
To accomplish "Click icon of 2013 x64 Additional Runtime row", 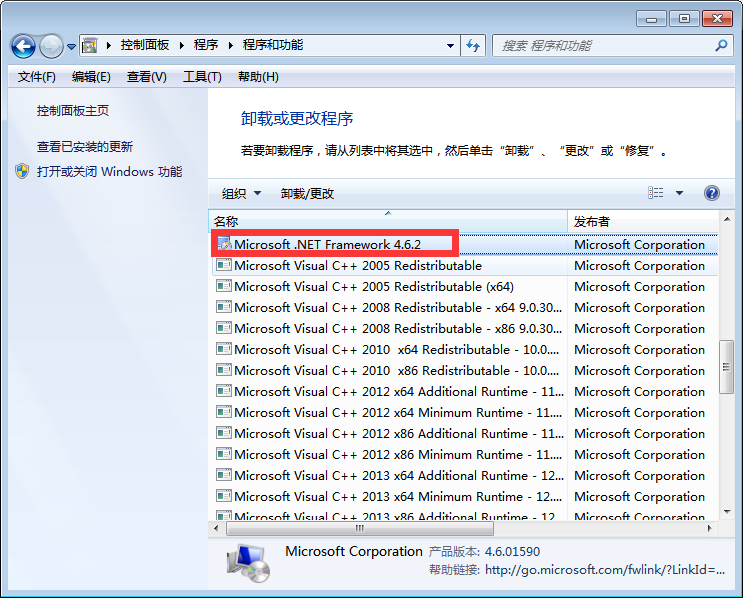I will (224, 475).
